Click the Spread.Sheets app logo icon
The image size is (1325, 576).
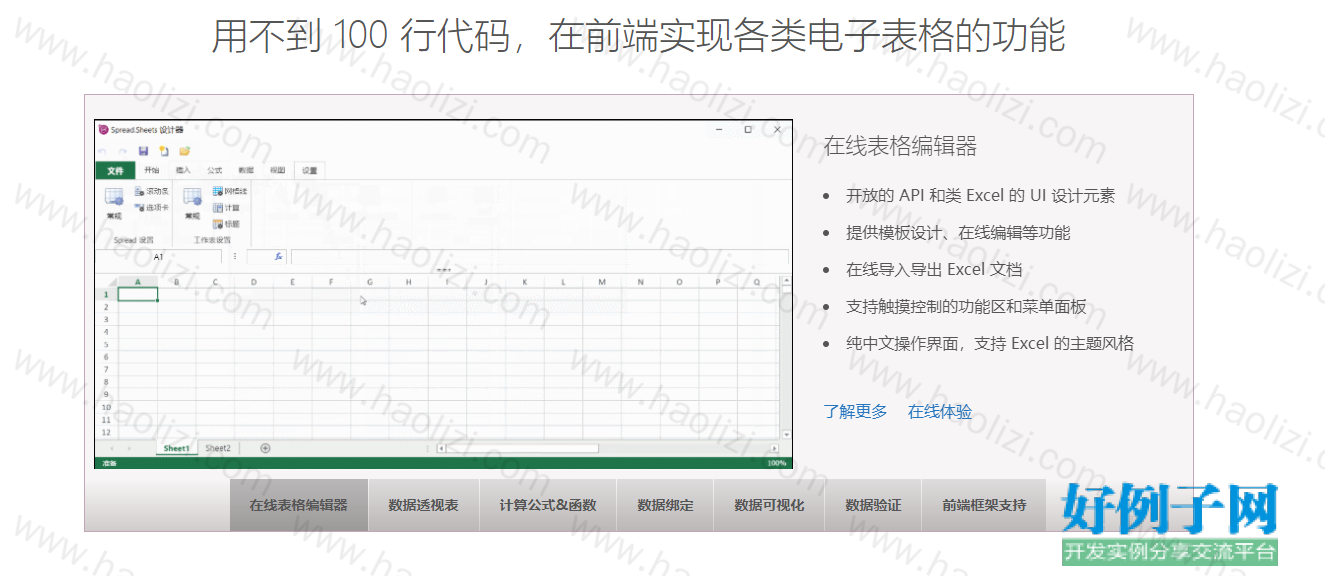[x=103, y=130]
